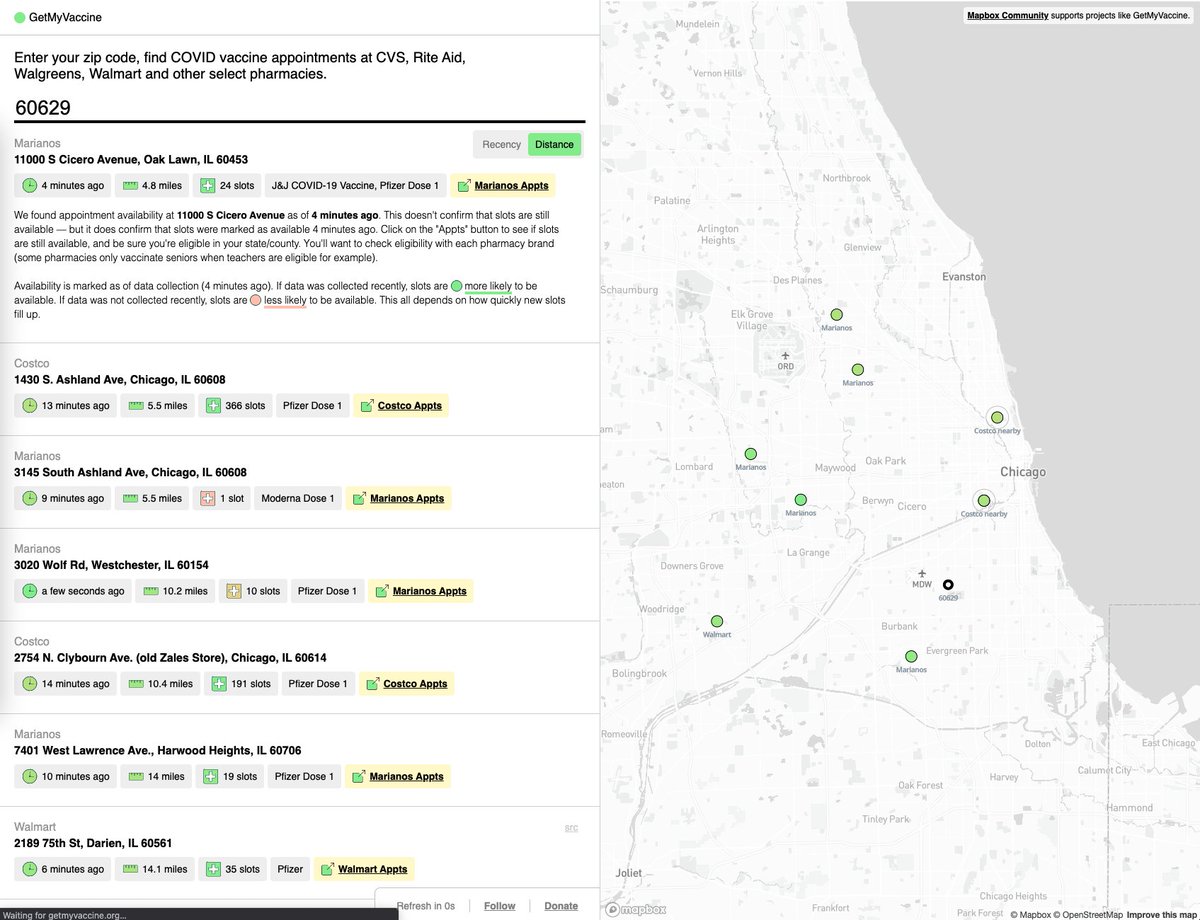The width and height of the screenshot is (1200, 920).
Task: Sort results by Recency
Action: tap(501, 144)
